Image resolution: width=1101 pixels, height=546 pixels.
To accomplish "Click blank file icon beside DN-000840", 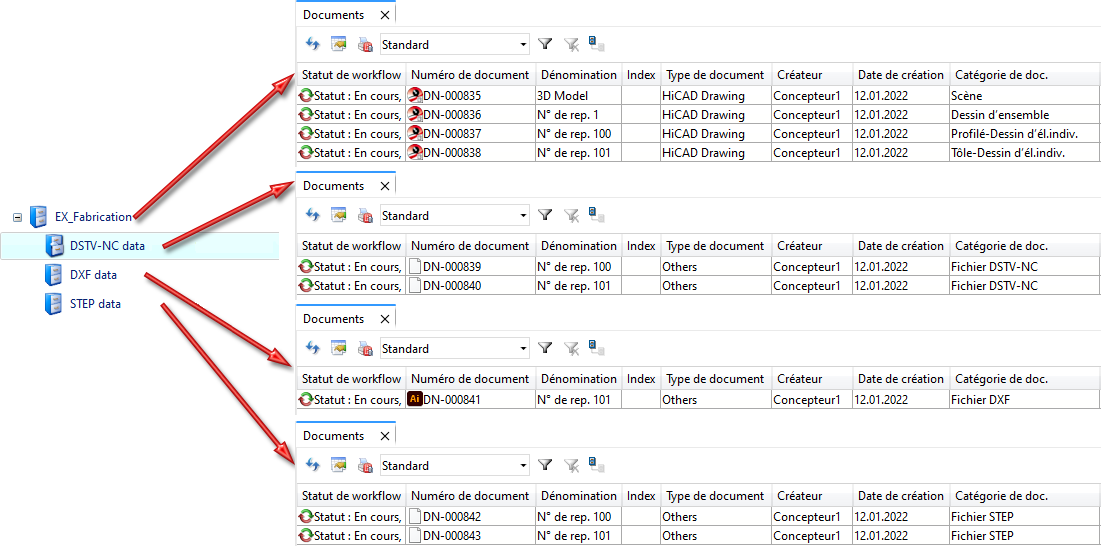I will pyautogui.click(x=415, y=286).
